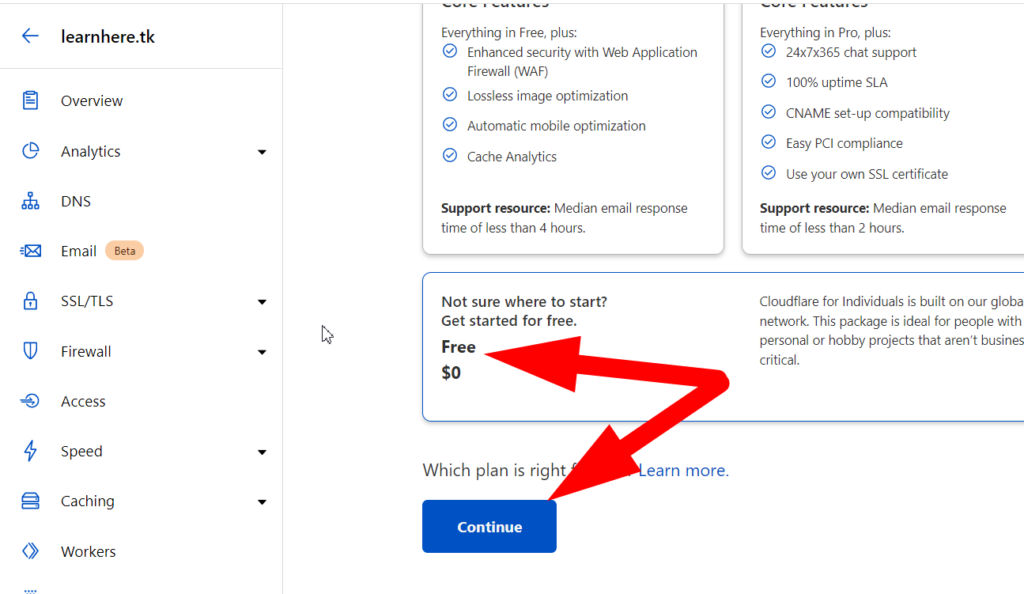The height and width of the screenshot is (594, 1024).
Task: Click the checkmark beside Automatic mobile optimization
Action: click(450, 125)
